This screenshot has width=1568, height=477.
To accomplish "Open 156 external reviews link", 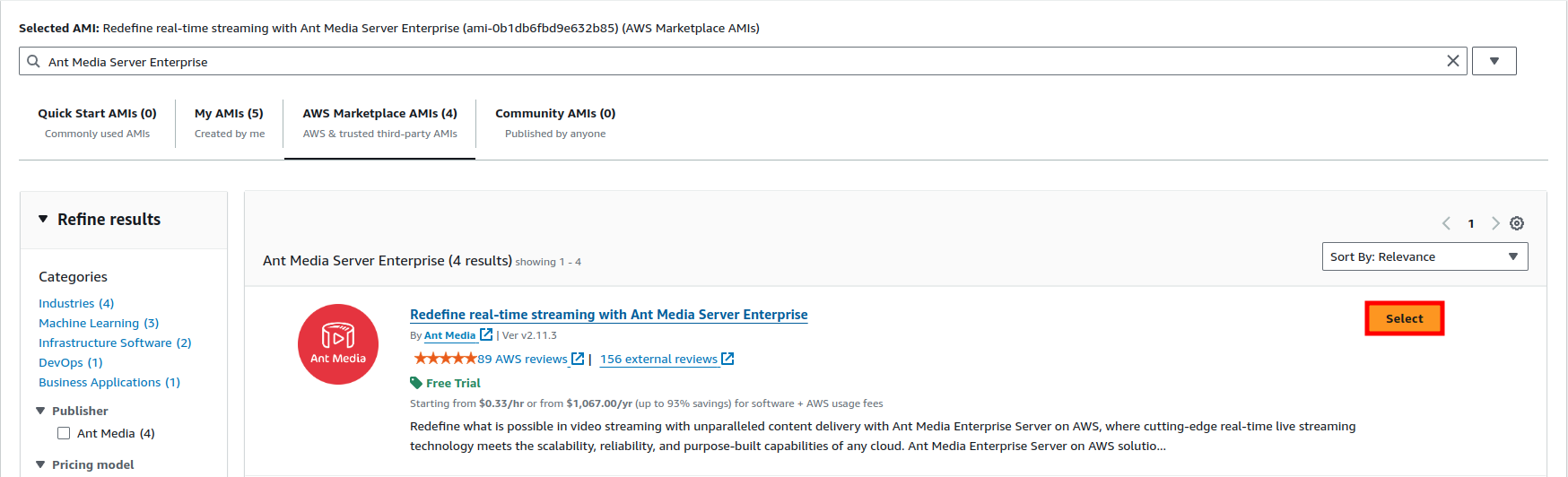I will click(x=658, y=359).
